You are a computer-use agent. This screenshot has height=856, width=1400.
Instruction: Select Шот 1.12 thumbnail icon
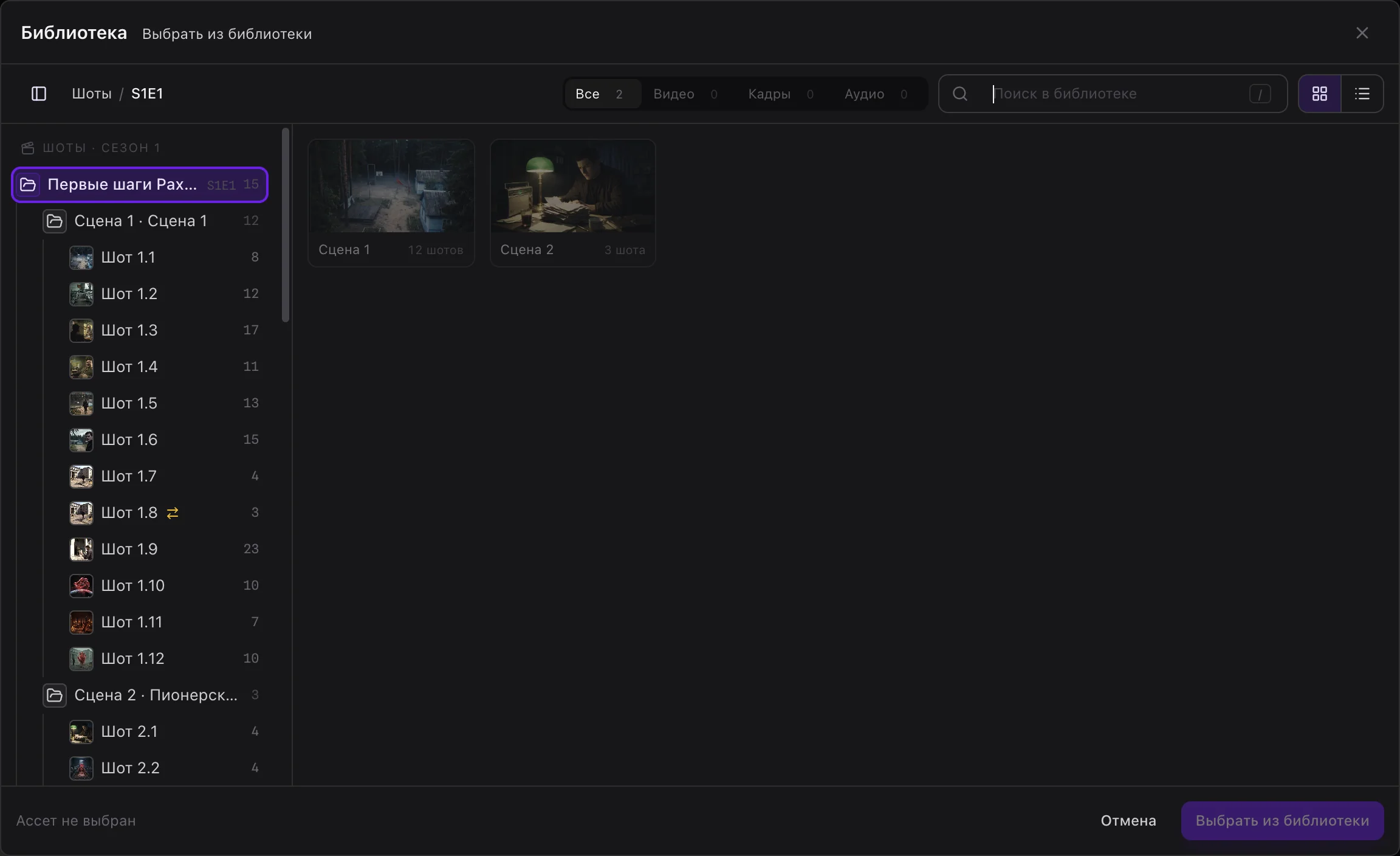(x=81, y=658)
